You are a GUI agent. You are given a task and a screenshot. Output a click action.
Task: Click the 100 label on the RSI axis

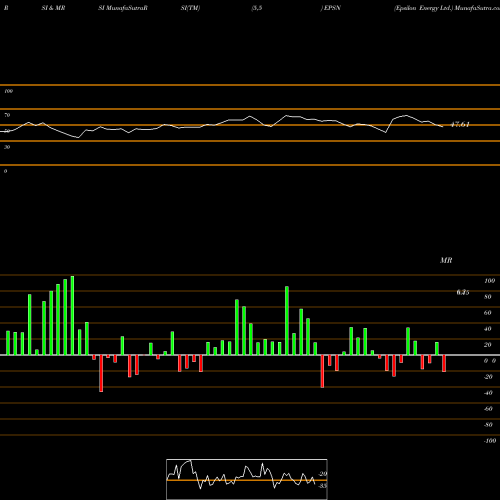pos(8,91)
